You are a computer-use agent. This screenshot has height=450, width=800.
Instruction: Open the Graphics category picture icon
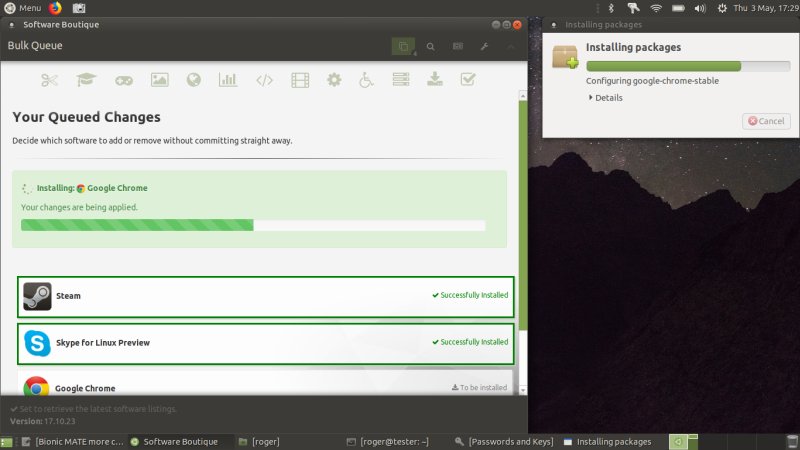pos(160,80)
